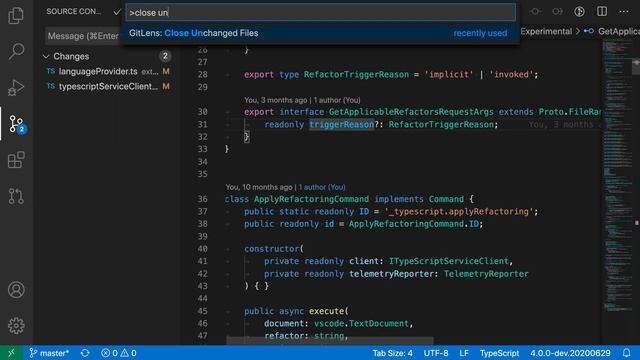Click the execute method name on line 45
The width and height of the screenshot is (640, 360).
click(x=327, y=311)
